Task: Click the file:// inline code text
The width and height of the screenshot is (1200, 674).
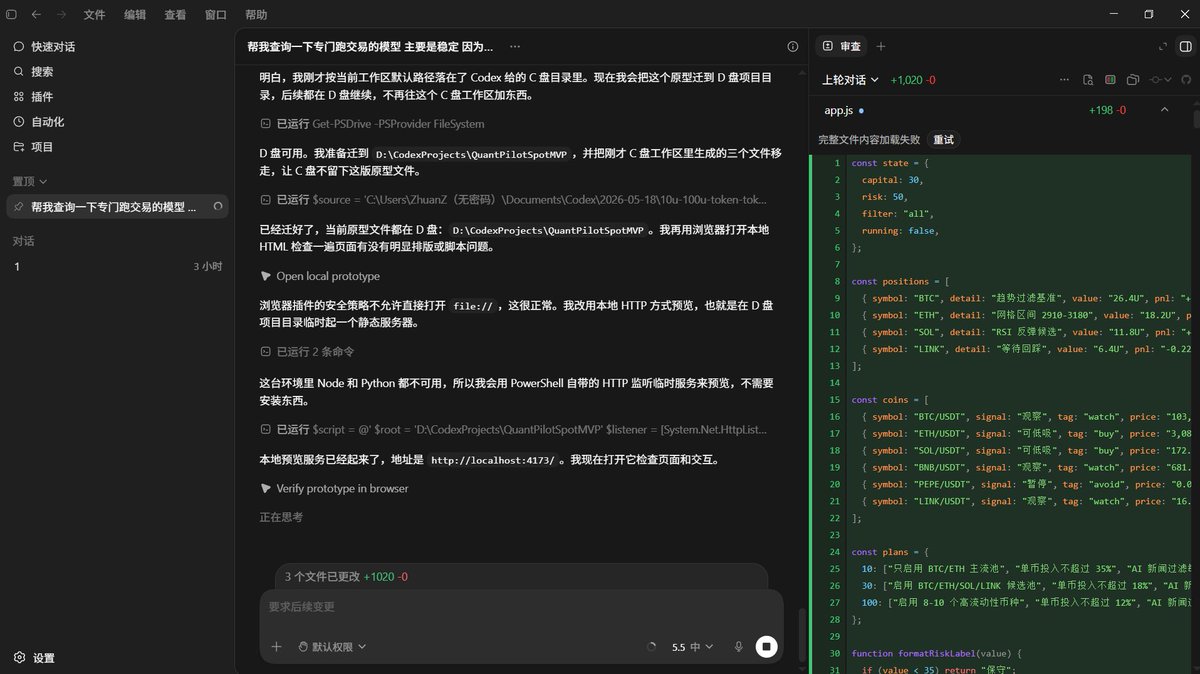Action: (473, 307)
